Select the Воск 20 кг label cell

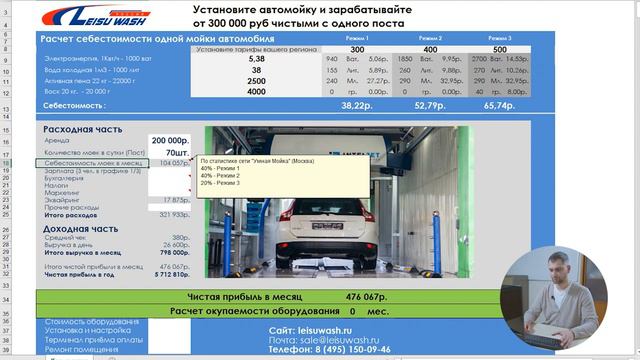pos(77,91)
